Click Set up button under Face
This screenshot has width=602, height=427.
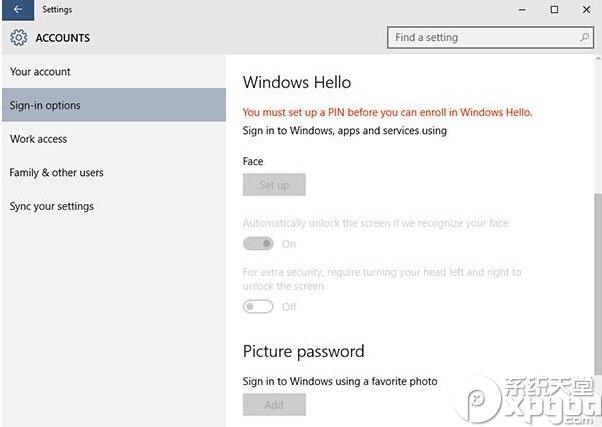point(274,185)
